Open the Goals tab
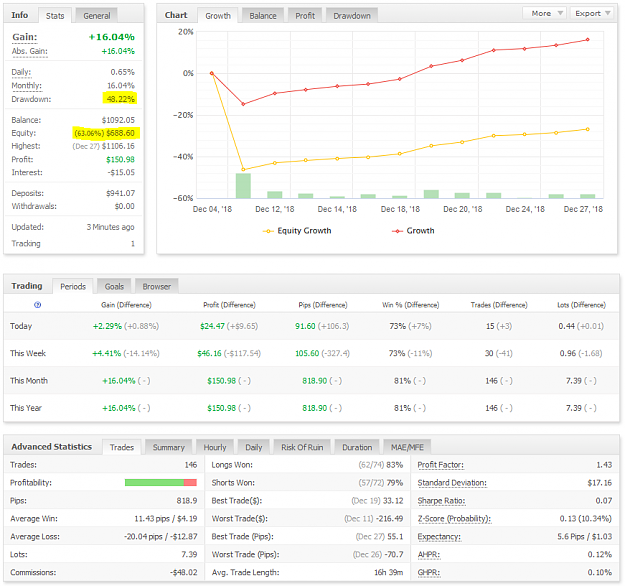Screen dimensions: 625x586 pyautogui.click(x=114, y=286)
